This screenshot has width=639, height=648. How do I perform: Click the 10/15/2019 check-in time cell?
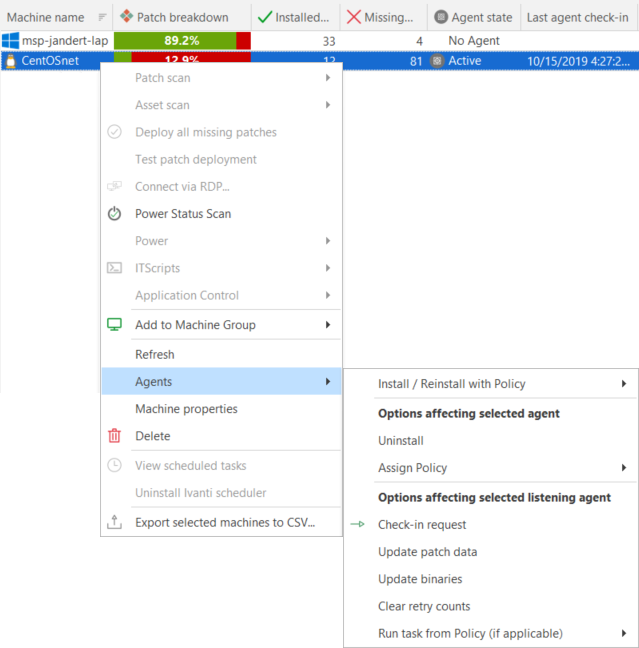click(578, 61)
